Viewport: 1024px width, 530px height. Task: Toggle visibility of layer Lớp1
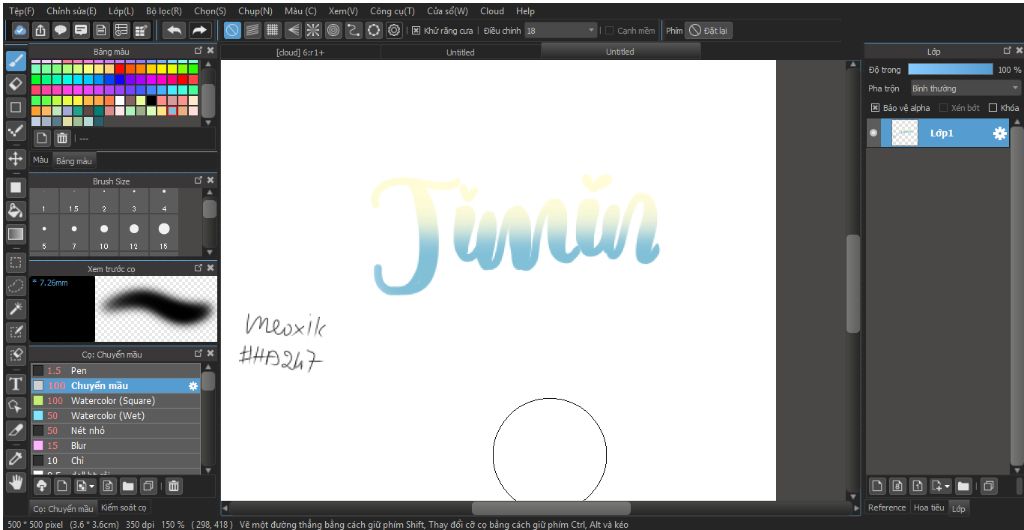pyautogui.click(x=874, y=133)
